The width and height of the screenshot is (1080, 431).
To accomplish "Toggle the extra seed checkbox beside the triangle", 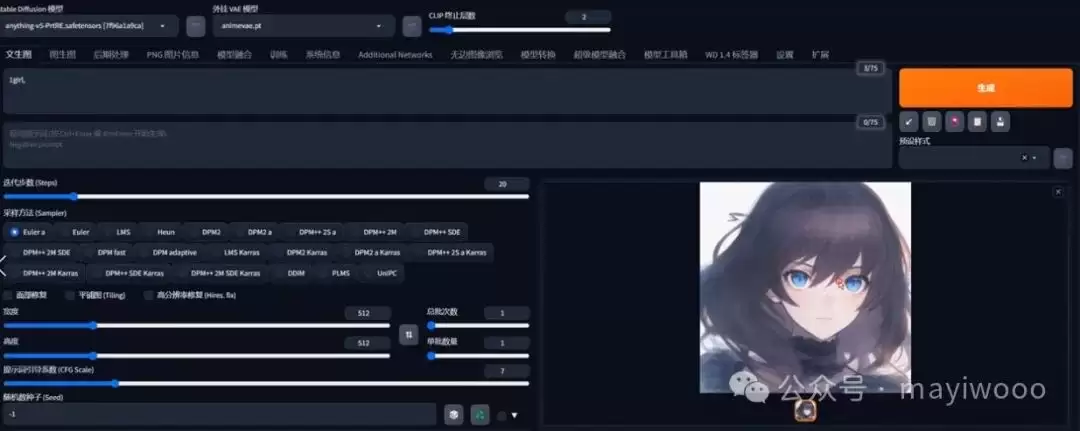I will pos(501,415).
